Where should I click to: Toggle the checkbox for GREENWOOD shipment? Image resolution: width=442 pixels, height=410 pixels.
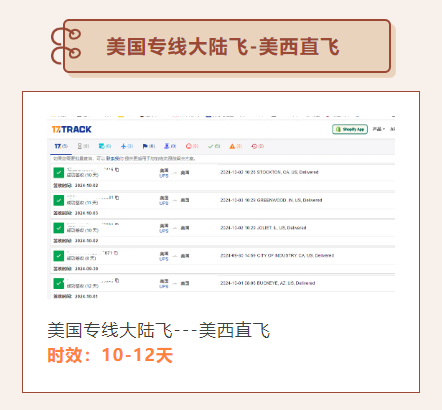tap(59, 200)
